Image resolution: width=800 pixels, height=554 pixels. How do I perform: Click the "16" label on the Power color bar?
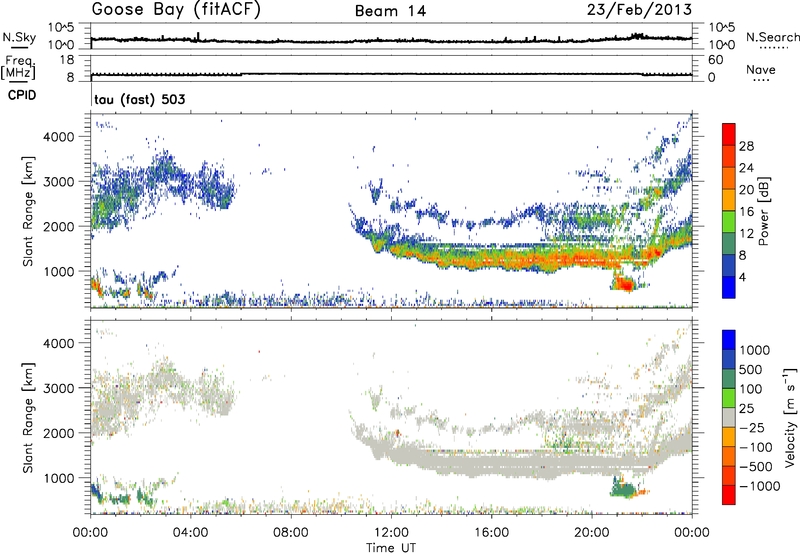[x=746, y=211]
